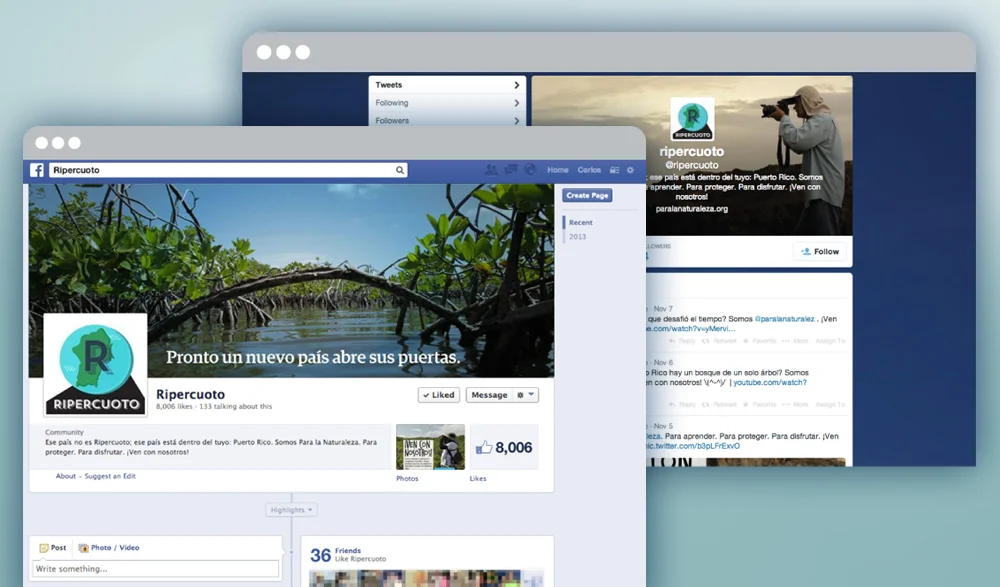Open paralanaturaleza.org link on Twitter profile
Viewport: 1000px width, 587px height.
691,209
